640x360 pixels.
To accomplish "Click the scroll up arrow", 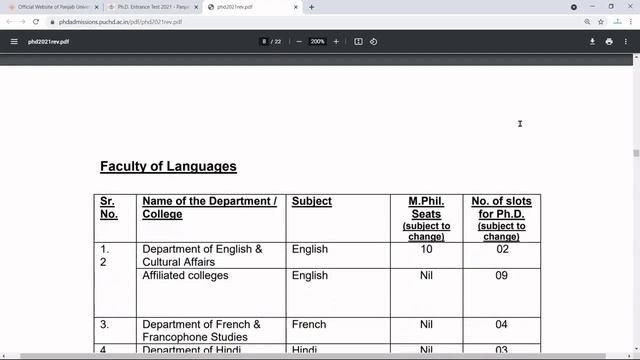I will pos(636,57).
